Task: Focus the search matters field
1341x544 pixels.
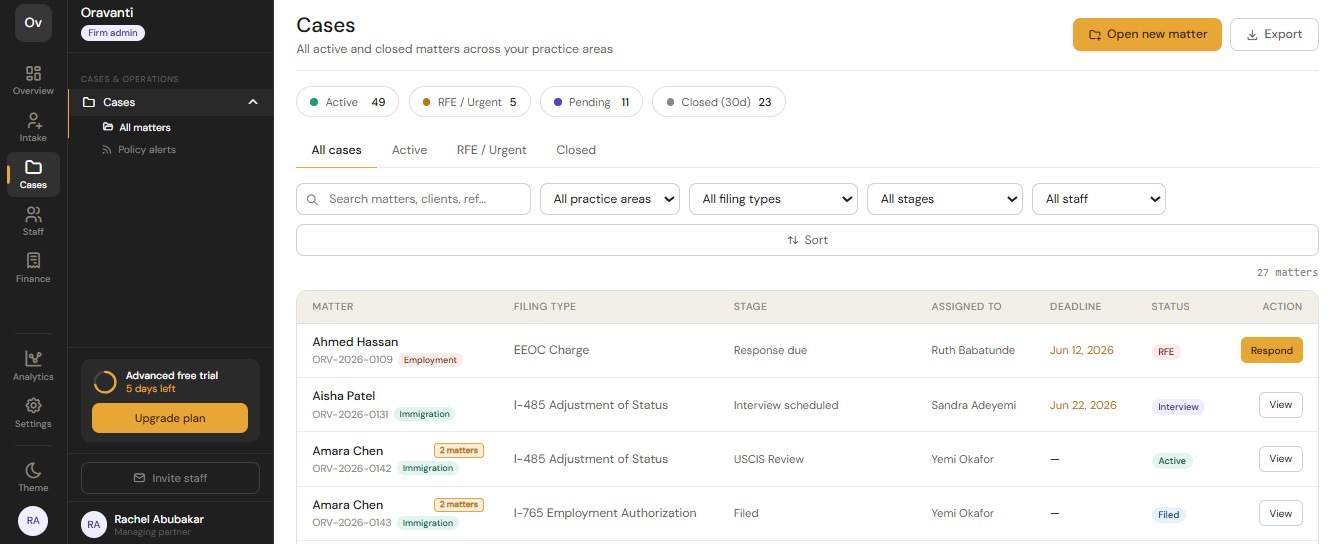Action: (x=413, y=199)
